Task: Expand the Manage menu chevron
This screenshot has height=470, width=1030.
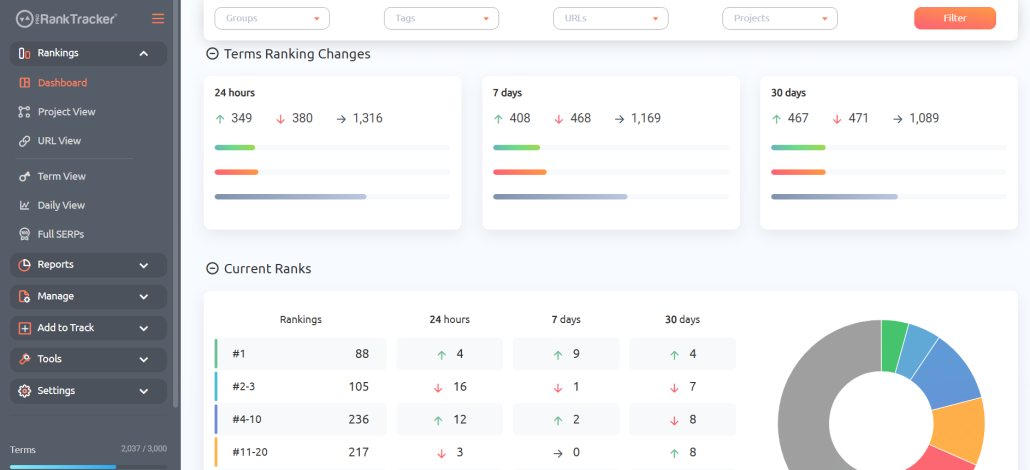Action: coord(144,296)
